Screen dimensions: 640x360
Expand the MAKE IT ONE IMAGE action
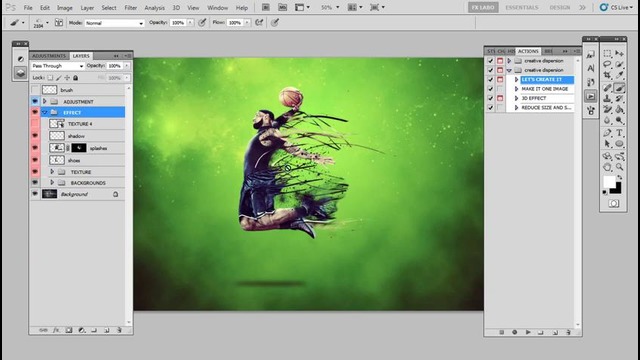pos(516,89)
